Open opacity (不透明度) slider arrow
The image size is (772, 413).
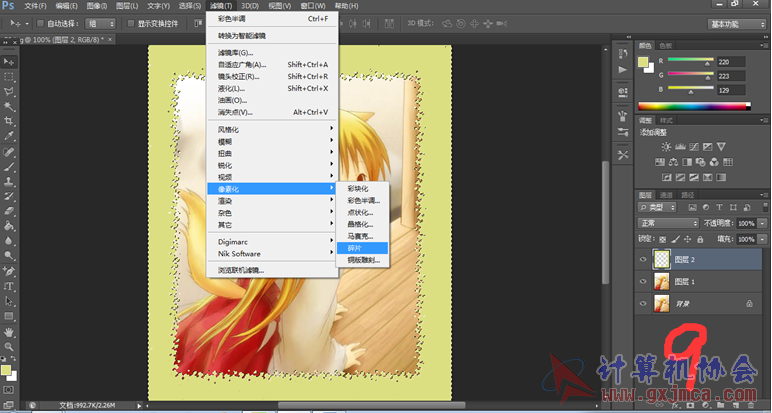pos(762,223)
